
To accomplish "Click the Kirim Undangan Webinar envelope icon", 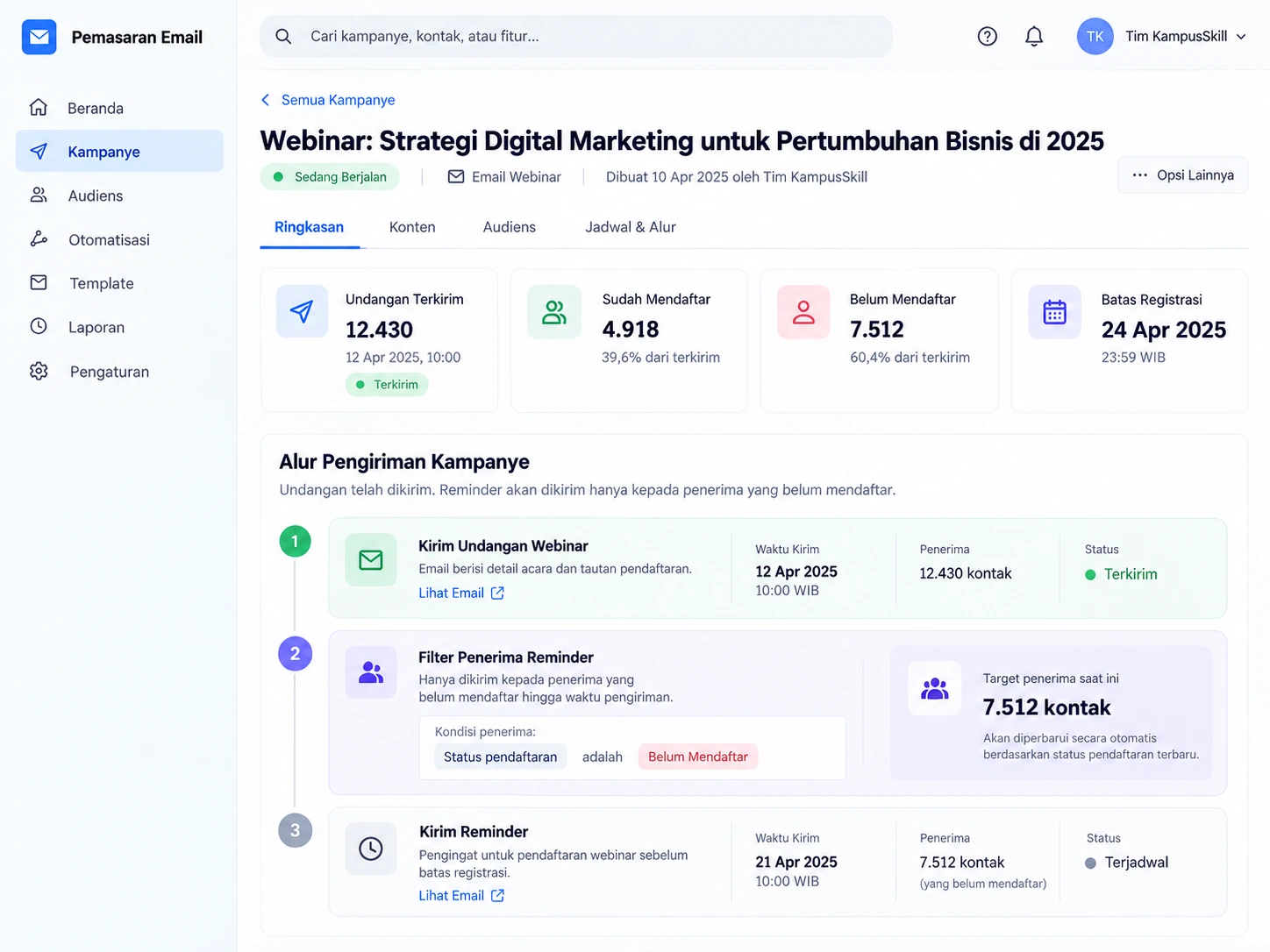I will pos(371,559).
